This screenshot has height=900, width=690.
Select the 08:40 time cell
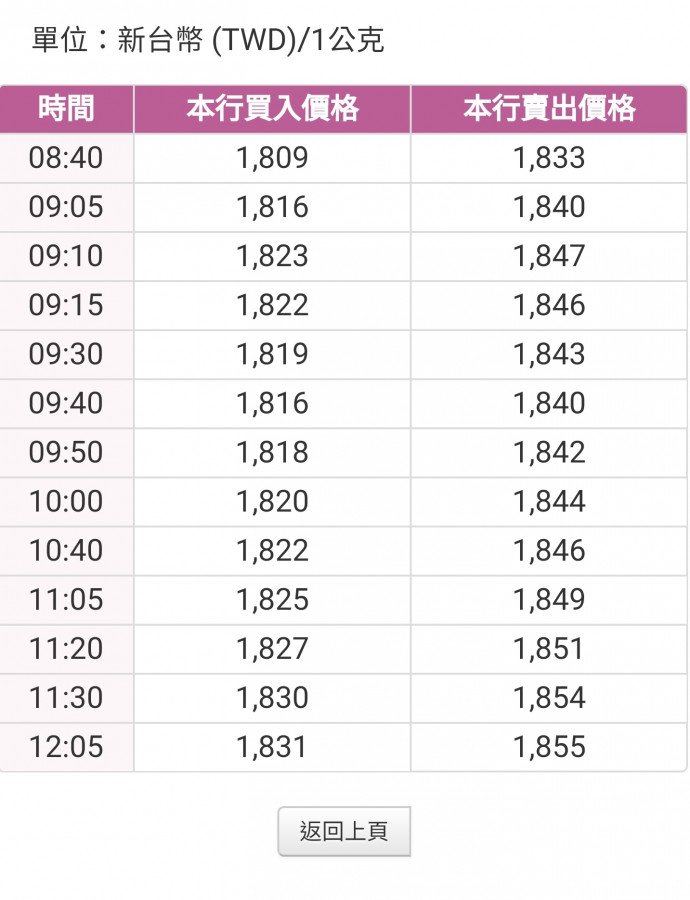pyautogui.click(x=66, y=158)
